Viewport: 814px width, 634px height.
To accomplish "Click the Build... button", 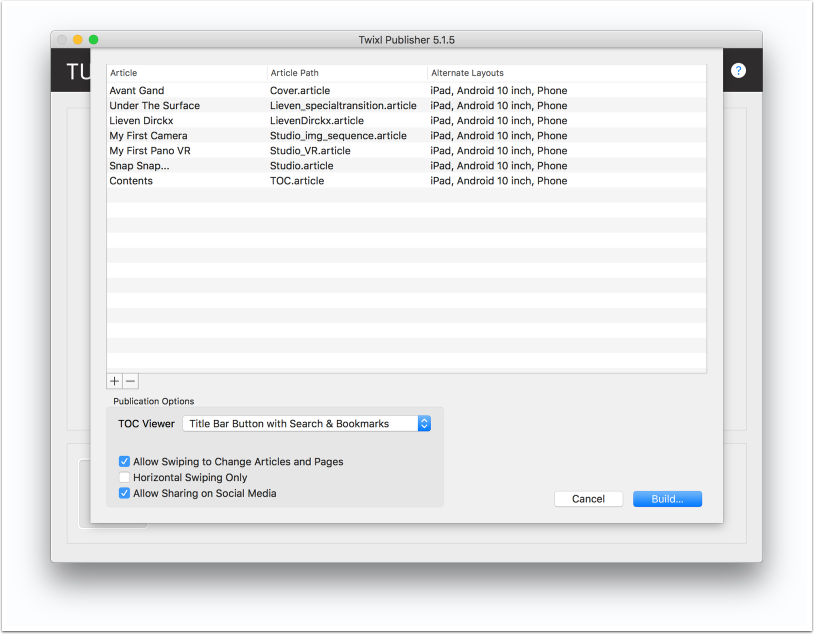I will tap(667, 498).
